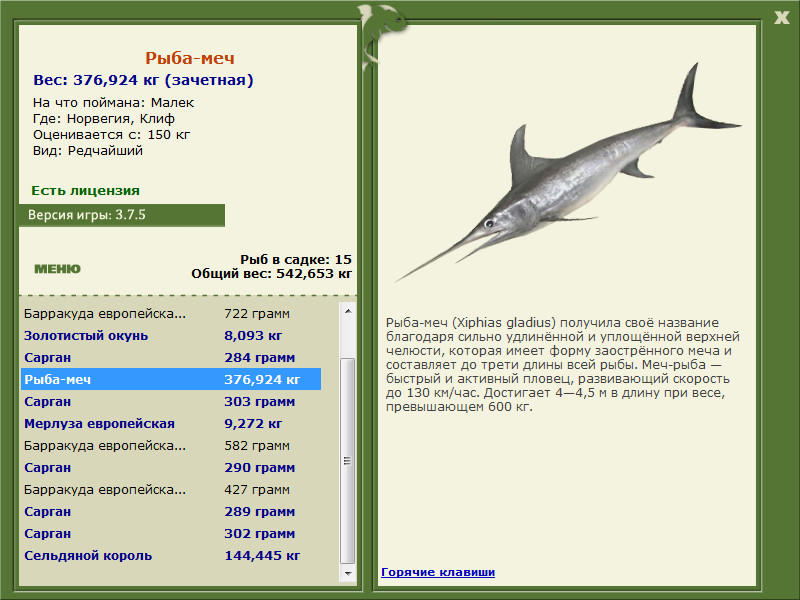Select the highlighted Рыба-меч list row
Viewport: 800px width, 600px height.
pos(171,379)
